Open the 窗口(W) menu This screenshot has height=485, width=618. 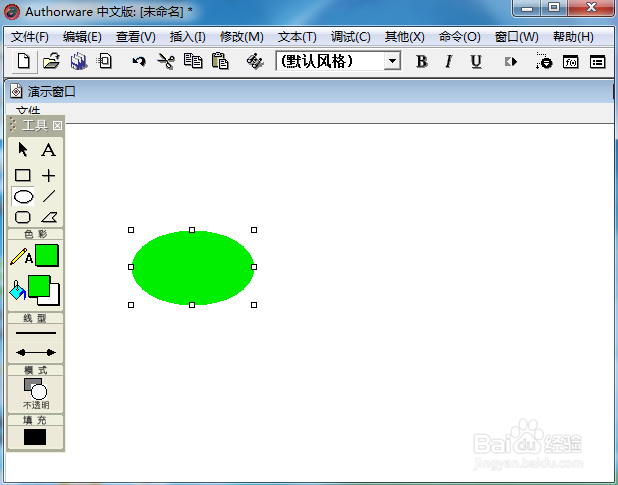[517, 37]
